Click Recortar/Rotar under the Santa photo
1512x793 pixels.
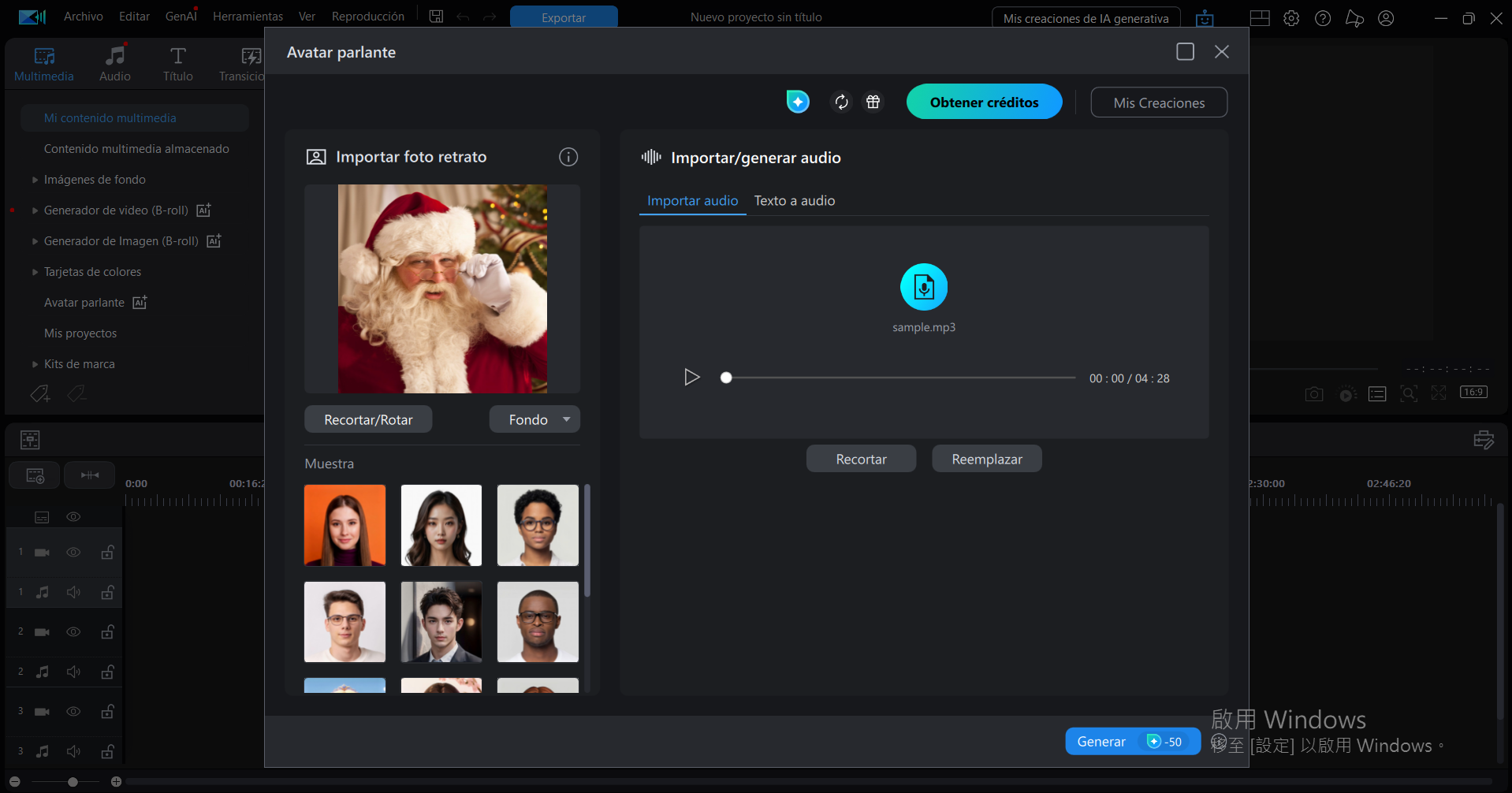click(x=367, y=419)
